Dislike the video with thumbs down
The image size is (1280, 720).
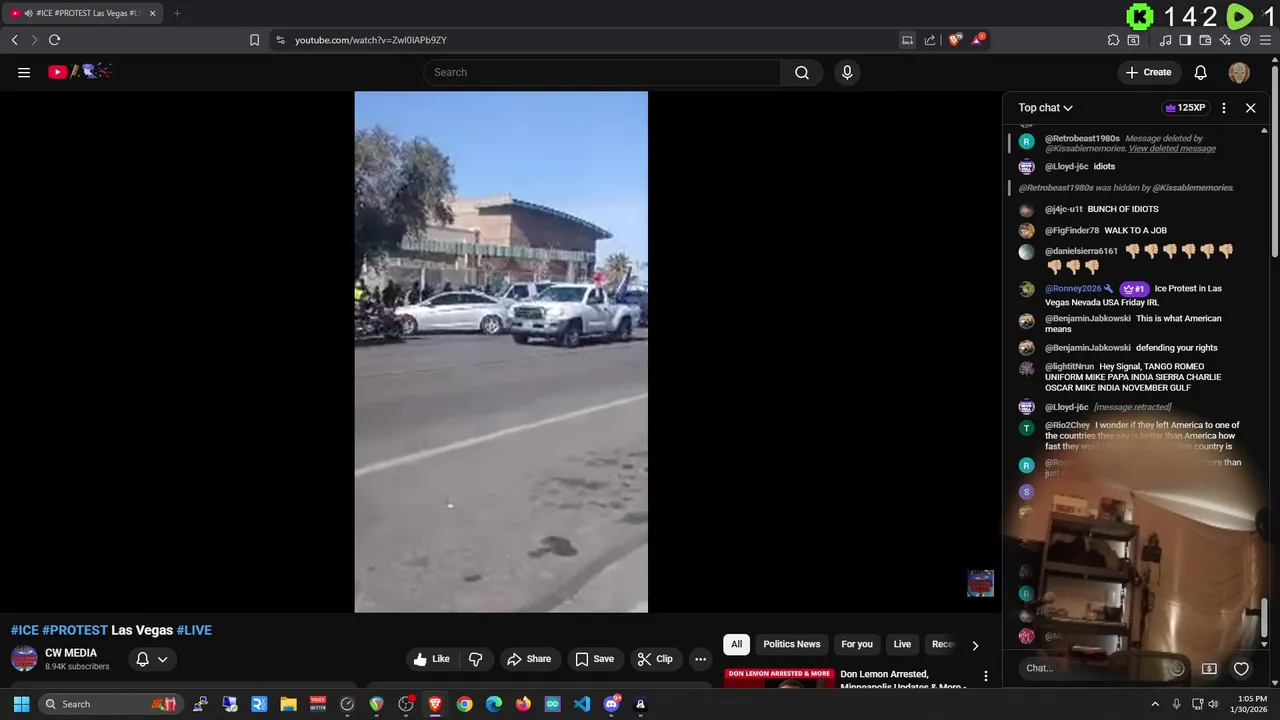point(476,659)
